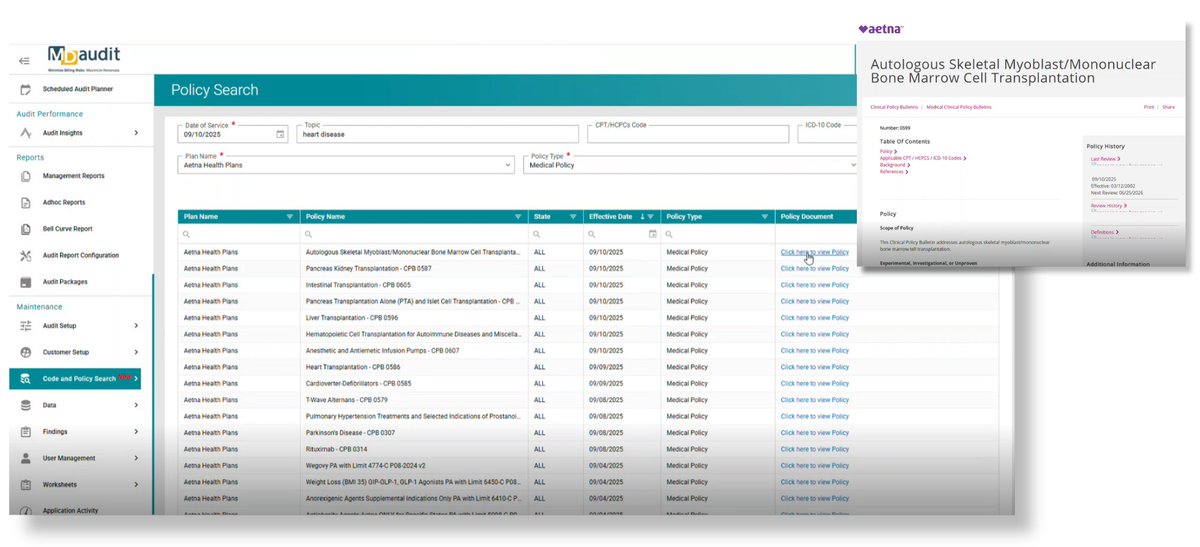Open Clinical Policy Bulletins link in Aetna page

895,106
